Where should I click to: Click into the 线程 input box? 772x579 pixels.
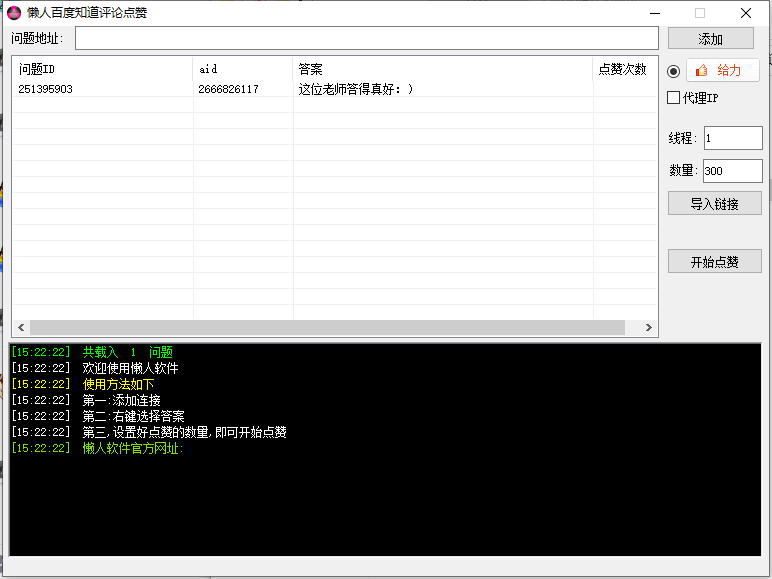pos(733,138)
